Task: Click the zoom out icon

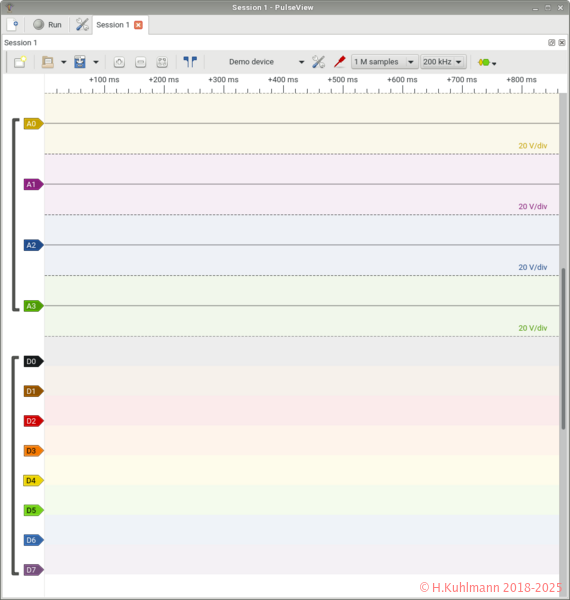Action: (141, 62)
